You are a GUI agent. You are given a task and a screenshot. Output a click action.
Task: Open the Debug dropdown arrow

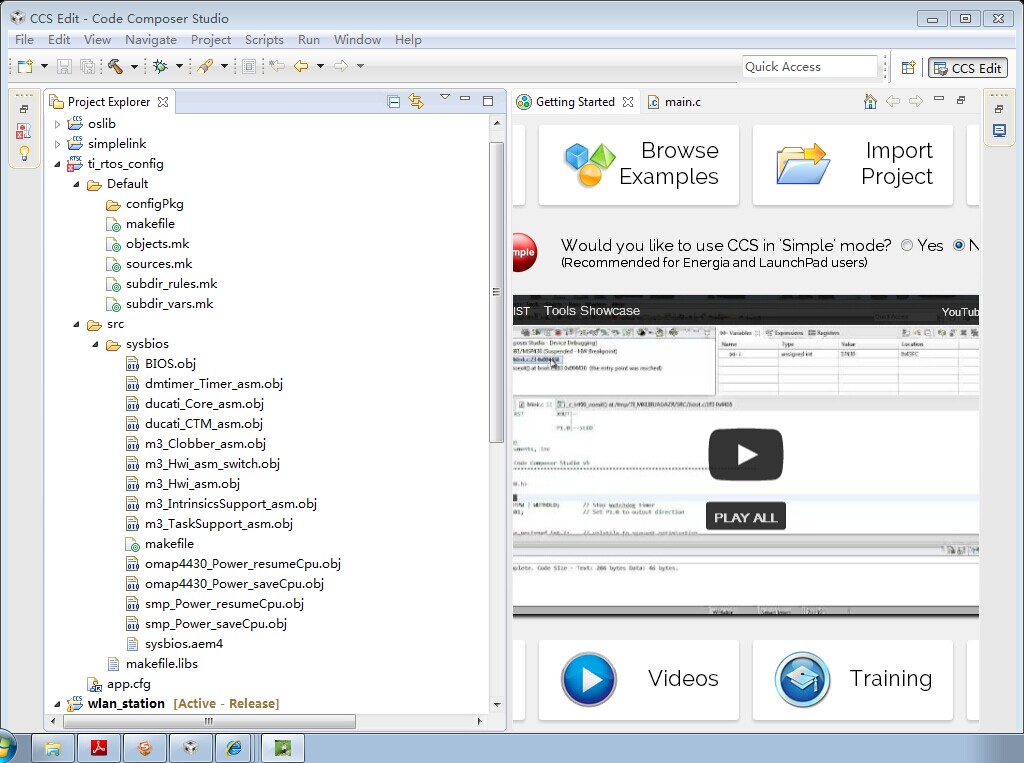coord(179,66)
